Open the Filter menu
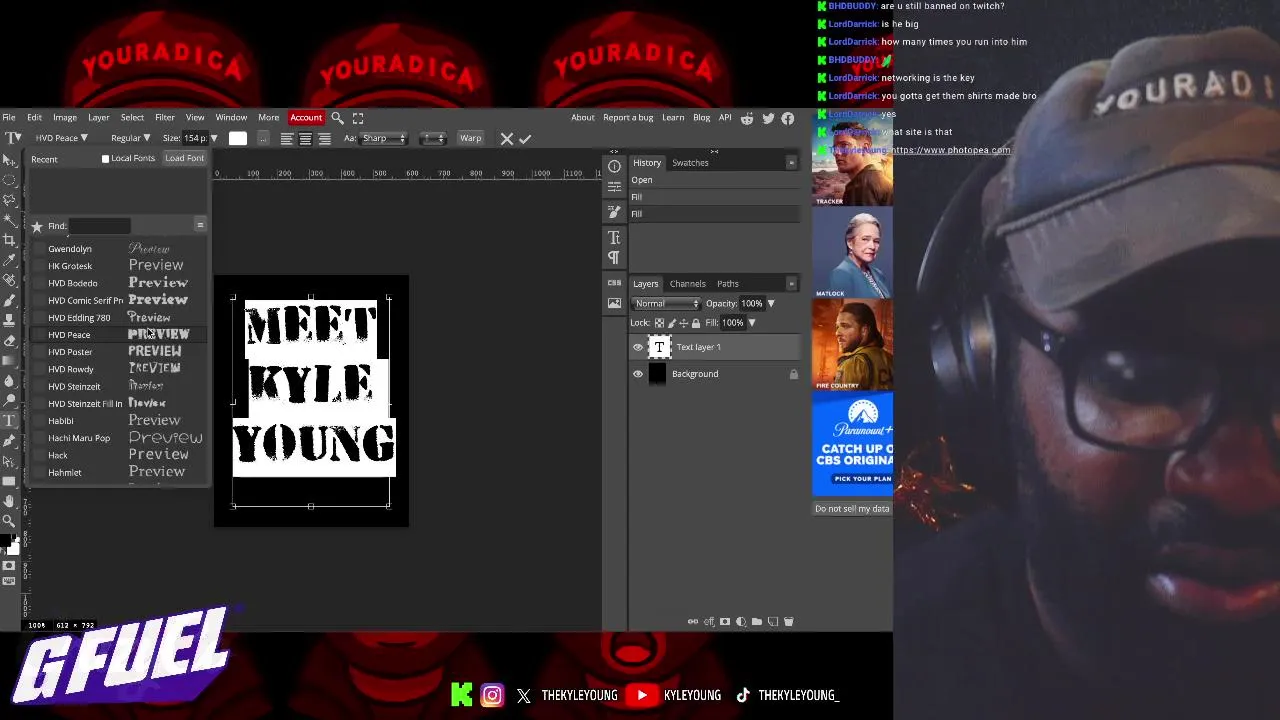This screenshot has width=1280, height=720. (165, 118)
